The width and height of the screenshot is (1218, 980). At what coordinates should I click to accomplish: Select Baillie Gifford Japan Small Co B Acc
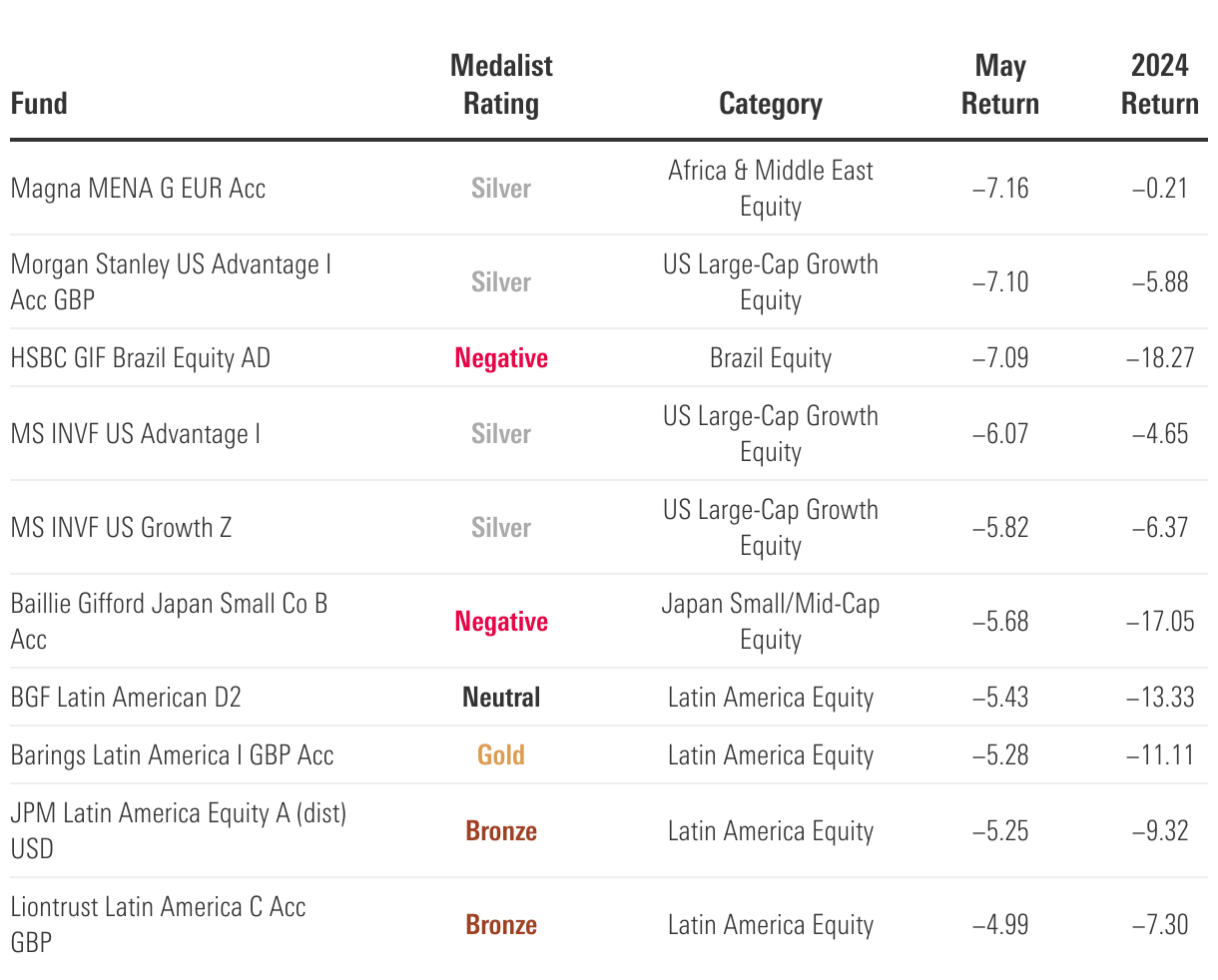point(169,621)
